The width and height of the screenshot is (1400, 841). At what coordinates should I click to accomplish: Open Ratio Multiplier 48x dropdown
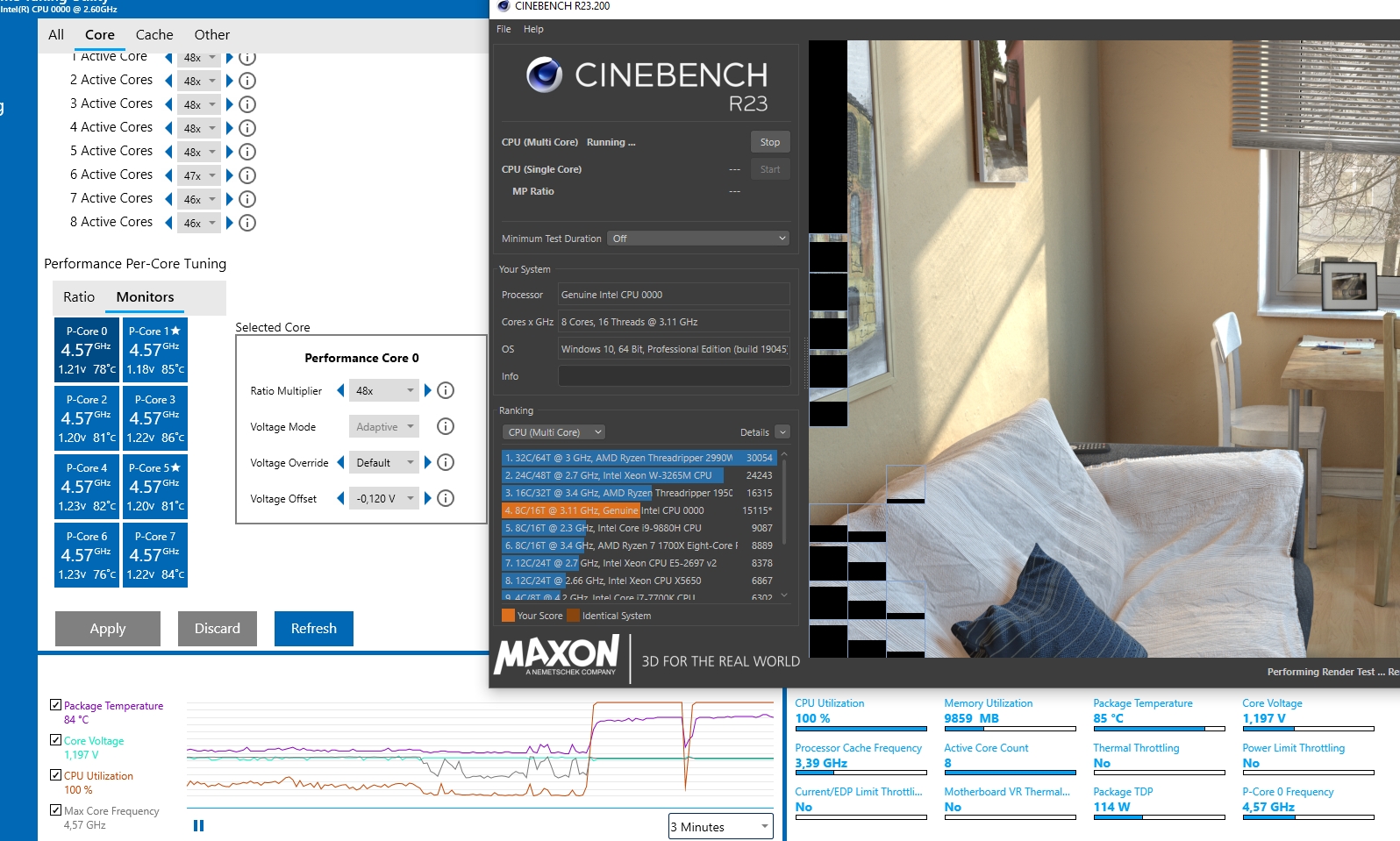point(384,390)
